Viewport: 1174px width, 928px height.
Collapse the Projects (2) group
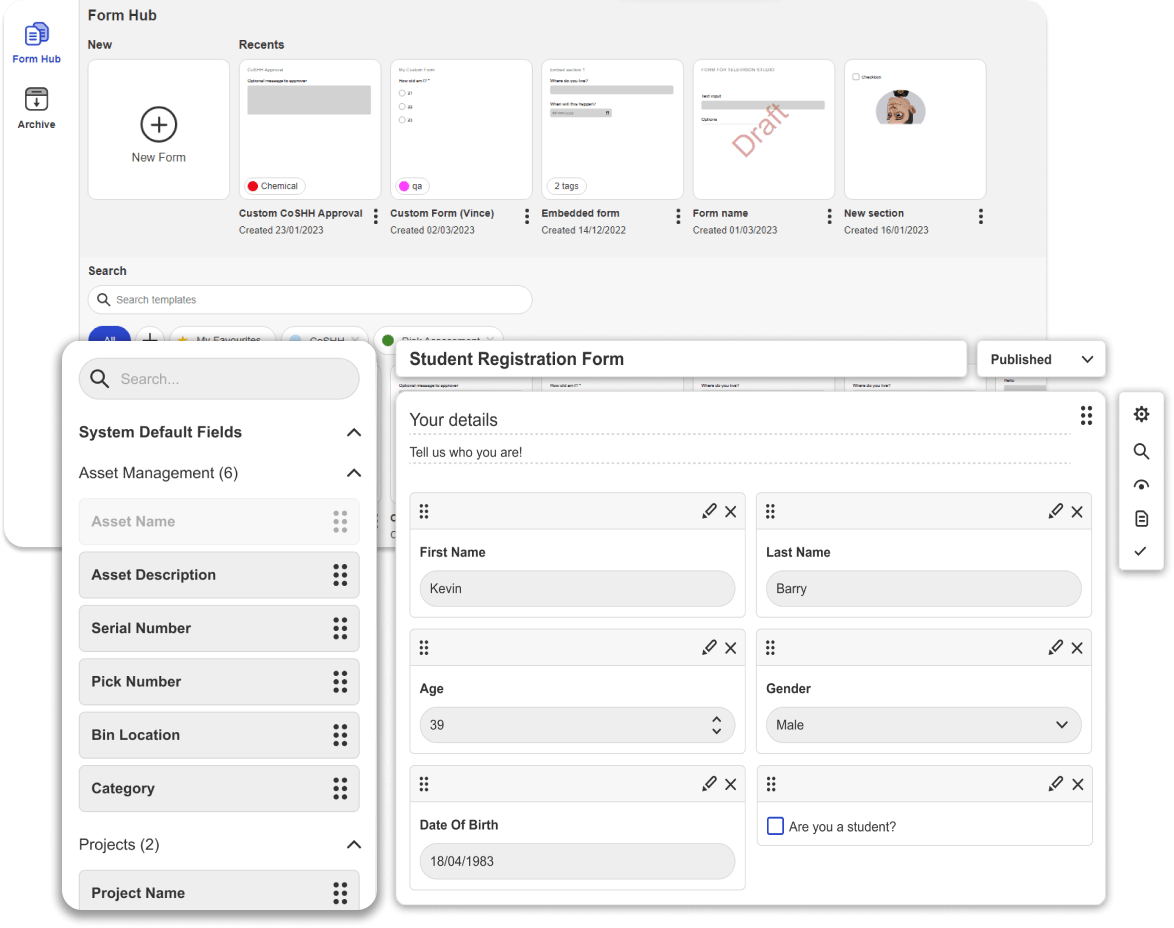(x=353, y=845)
